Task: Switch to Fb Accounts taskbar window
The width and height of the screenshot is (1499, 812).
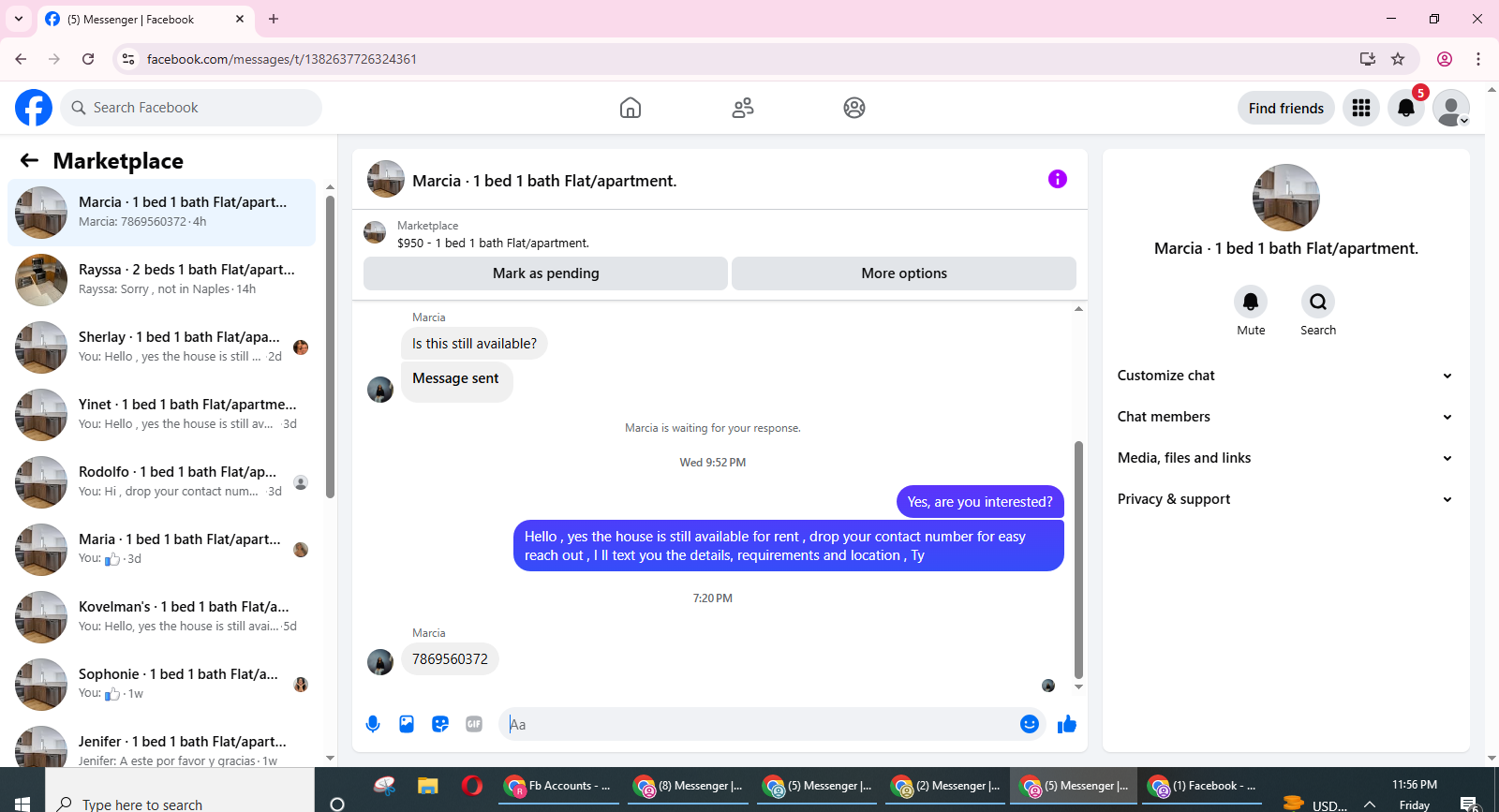Action: tap(558, 786)
